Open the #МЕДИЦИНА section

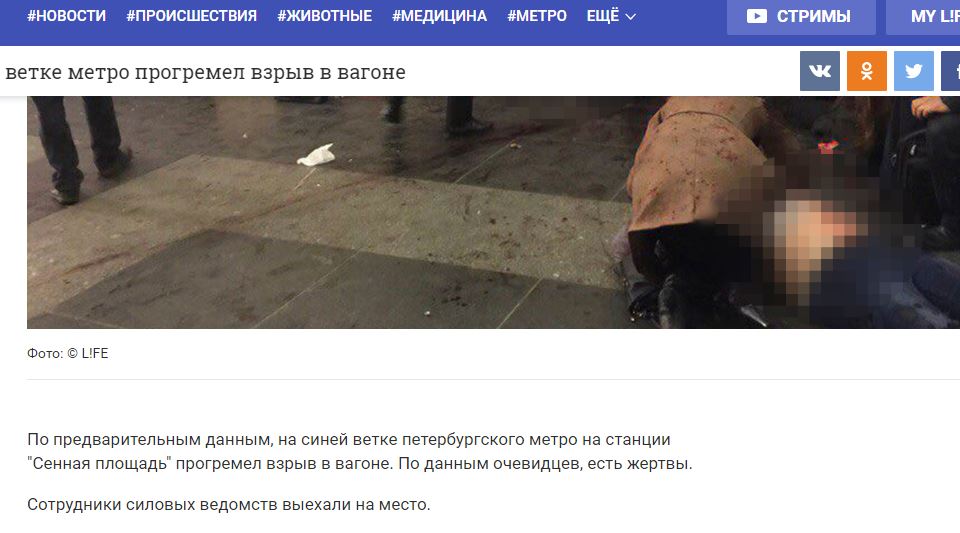point(440,16)
